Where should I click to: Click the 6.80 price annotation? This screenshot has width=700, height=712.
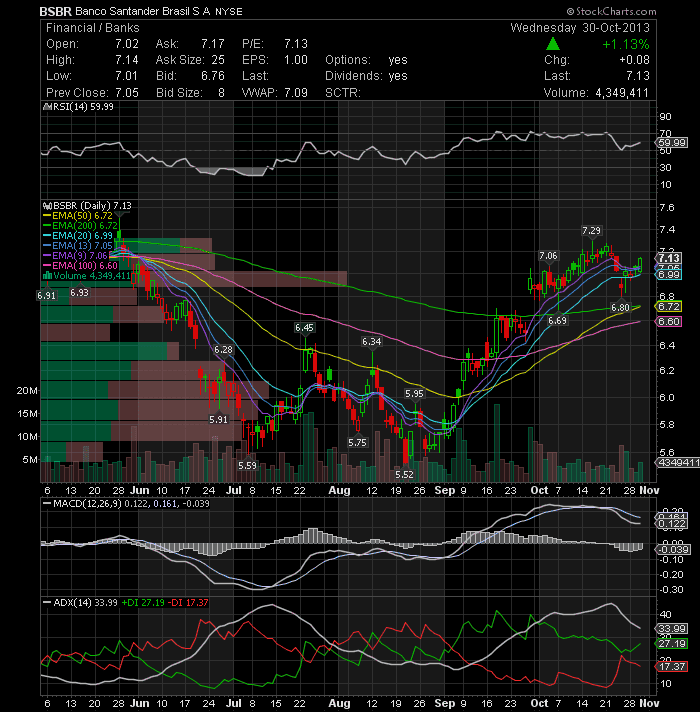tap(621, 308)
